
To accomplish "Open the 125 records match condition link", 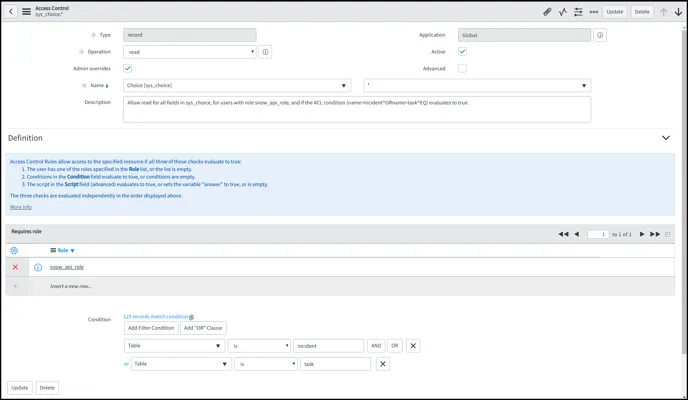I will (x=156, y=317).
